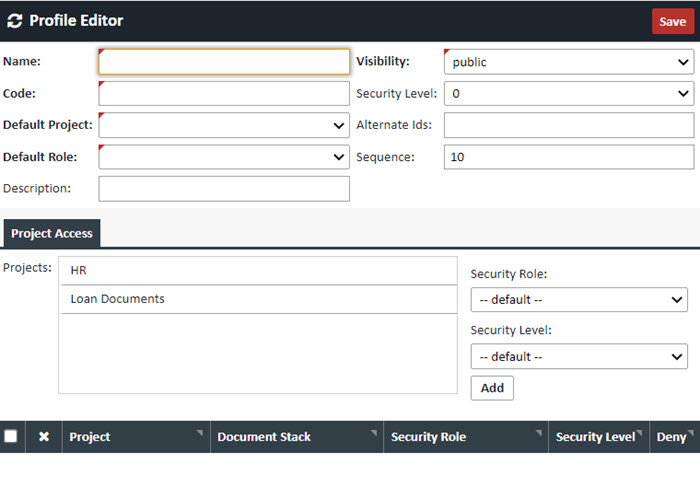The height and width of the screenshot is (499, 700).
Task: Open the Project Access Security Level dropdown
Action: pos(579,357)
